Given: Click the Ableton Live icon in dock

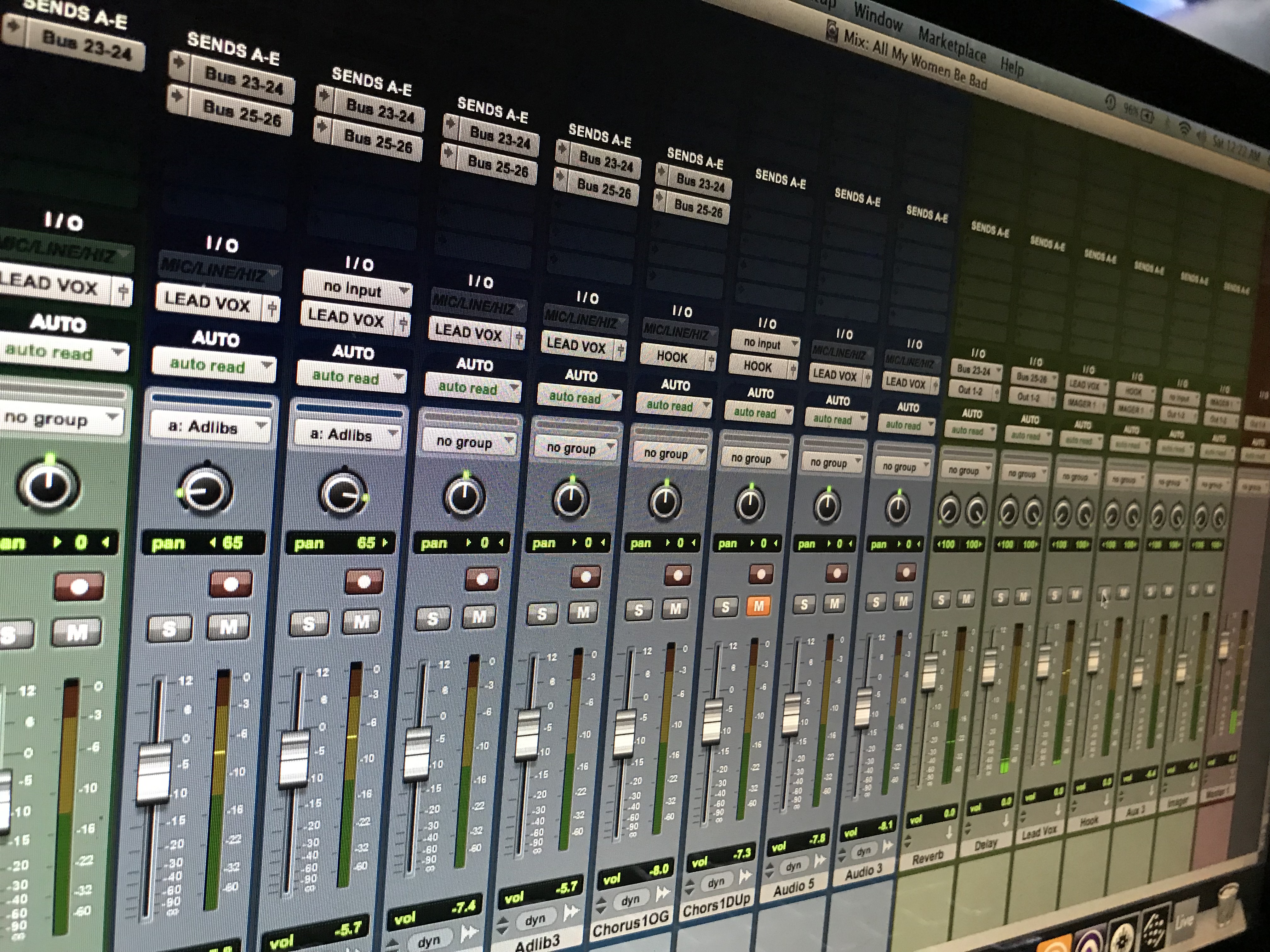Looking at the screenshot, I should point(1184,921).
